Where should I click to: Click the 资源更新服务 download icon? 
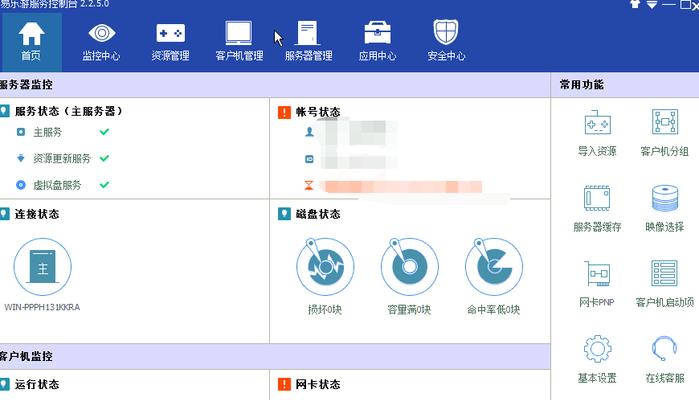pyautogui.click(x=21, y=158)
